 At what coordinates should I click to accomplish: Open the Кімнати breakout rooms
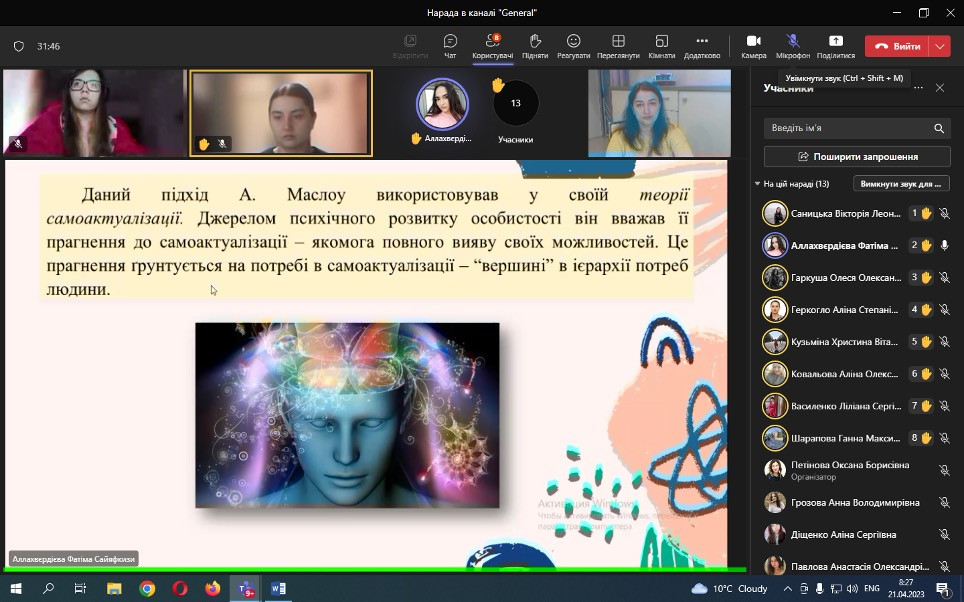(661, 45)
